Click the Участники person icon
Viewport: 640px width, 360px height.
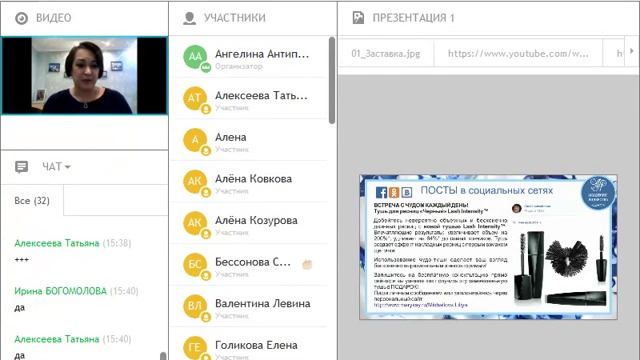coord(189,18)
